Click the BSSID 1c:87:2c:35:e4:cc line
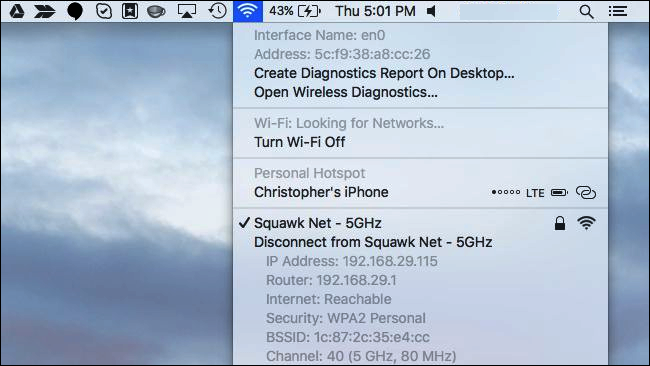This screenshot has height=366, width=650. [x=347, y=337]
